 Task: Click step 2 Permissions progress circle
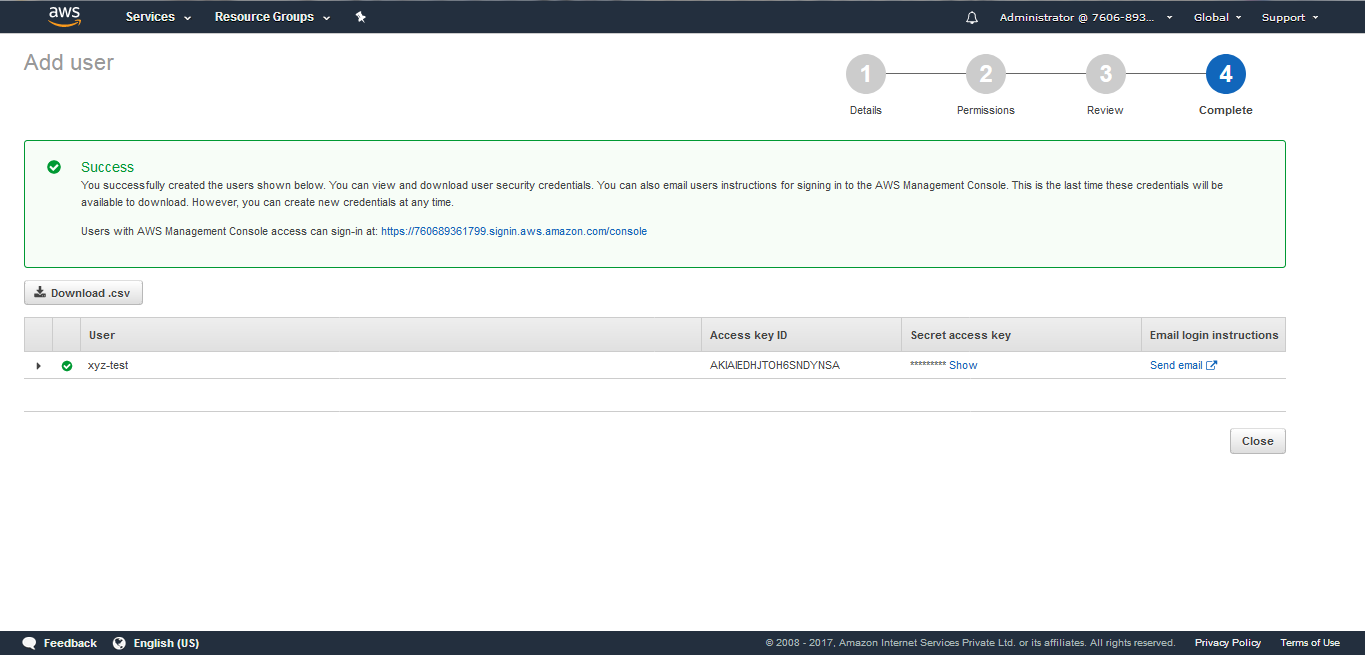[985, 73]
